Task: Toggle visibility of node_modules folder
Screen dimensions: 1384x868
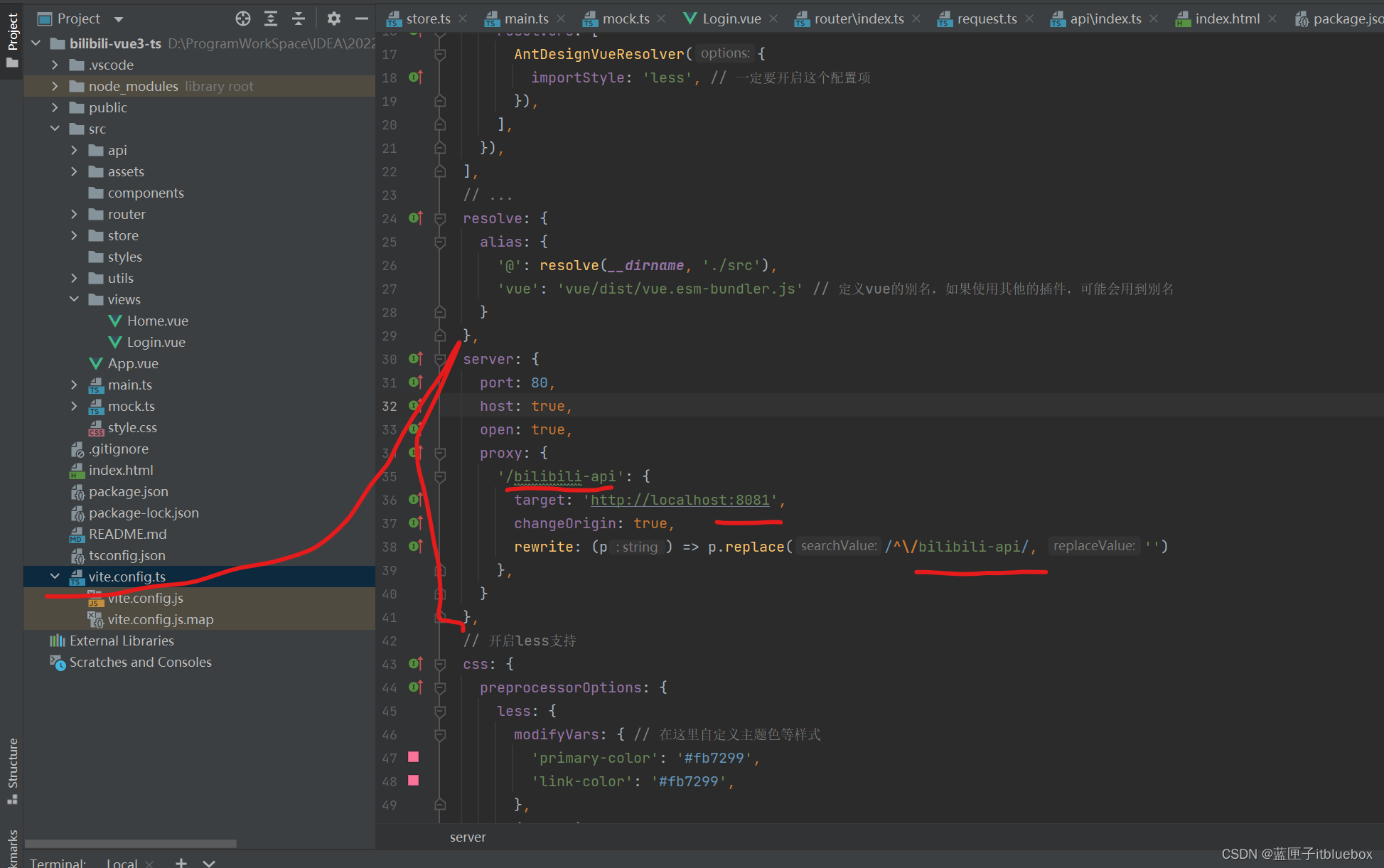Action: 55,85
